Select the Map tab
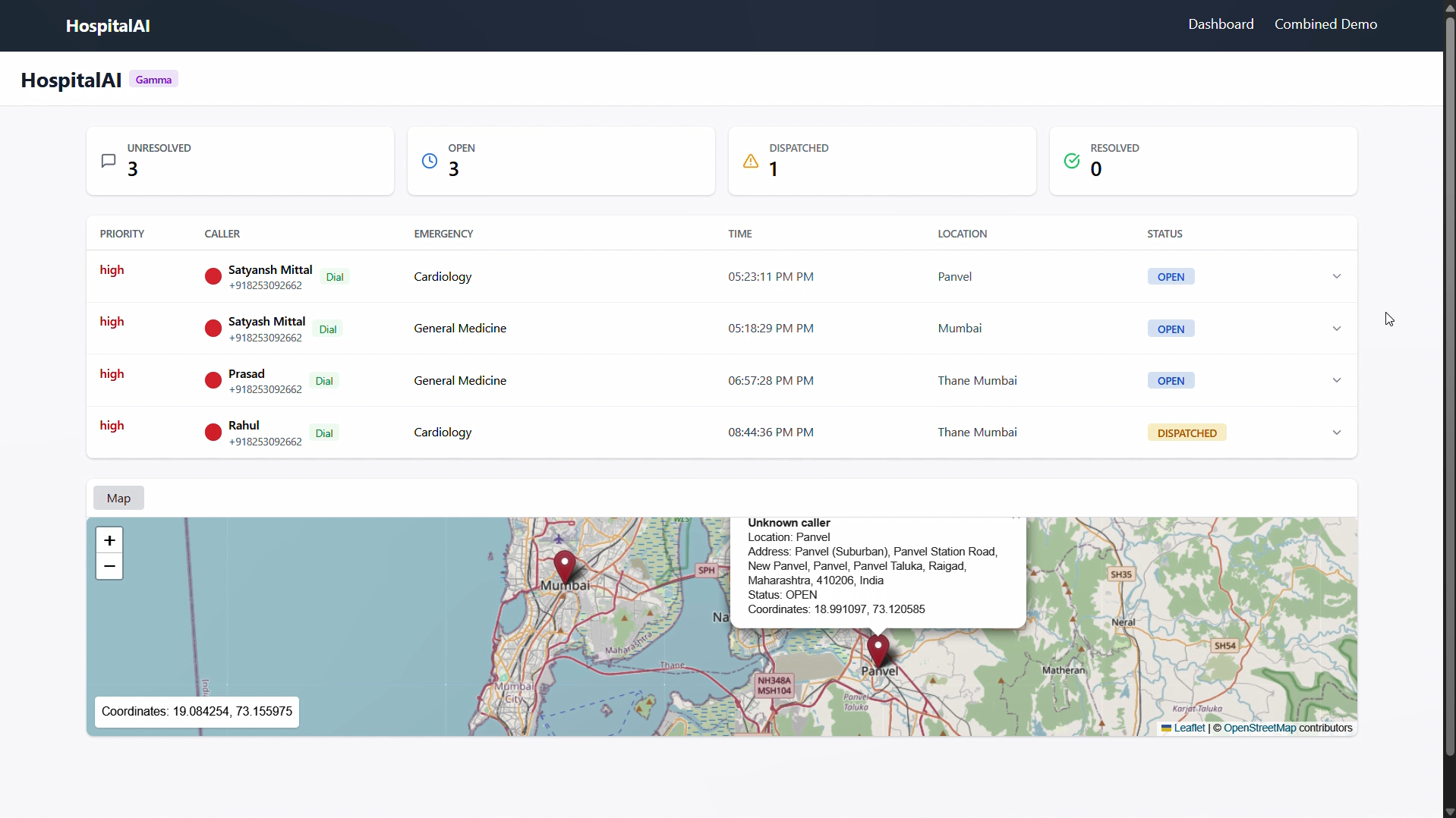The height and width of the screenshot is (818, 1456). [x=118, y=499]
